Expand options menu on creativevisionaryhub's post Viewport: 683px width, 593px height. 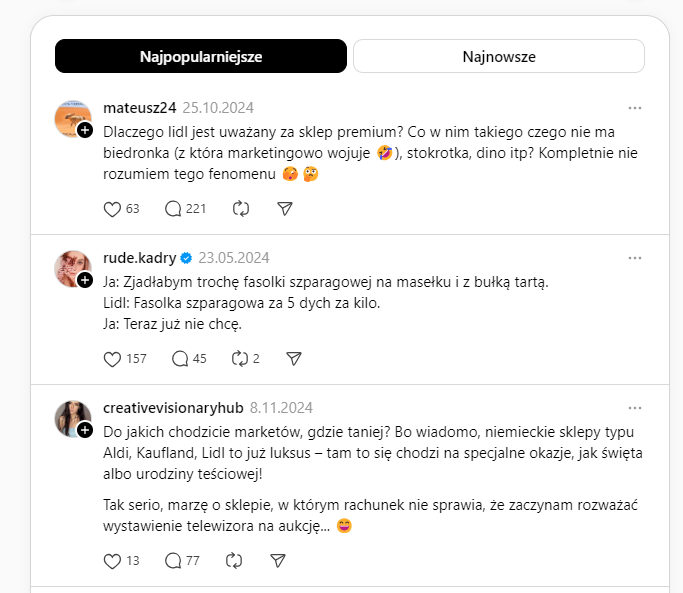(x=635, y=408)
